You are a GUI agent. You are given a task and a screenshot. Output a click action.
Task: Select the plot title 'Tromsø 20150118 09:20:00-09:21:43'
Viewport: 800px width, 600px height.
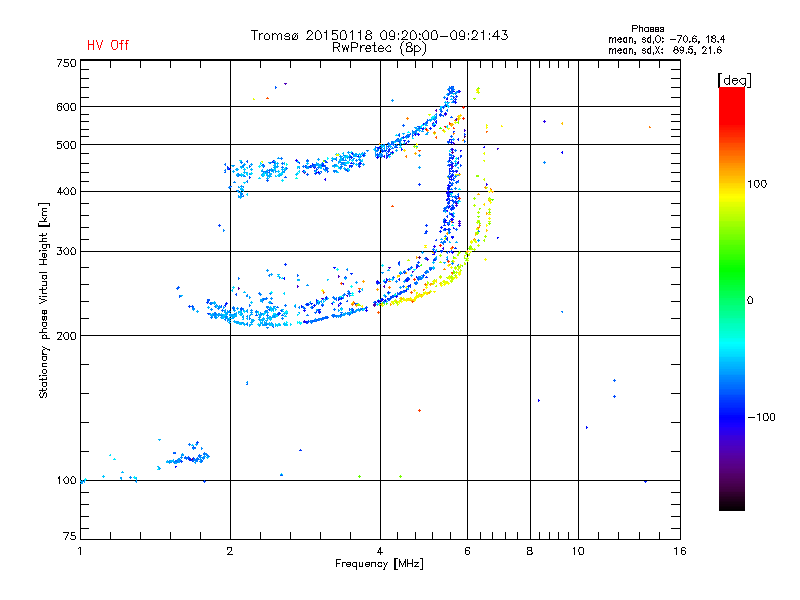379,35
